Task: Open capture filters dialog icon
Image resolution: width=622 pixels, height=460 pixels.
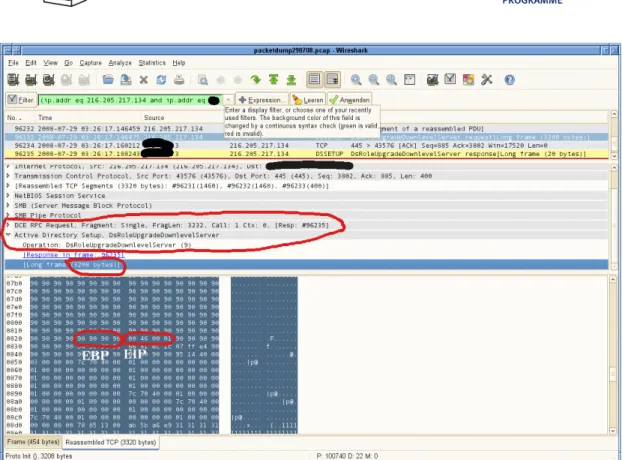Action: click(x=432, y=80)
